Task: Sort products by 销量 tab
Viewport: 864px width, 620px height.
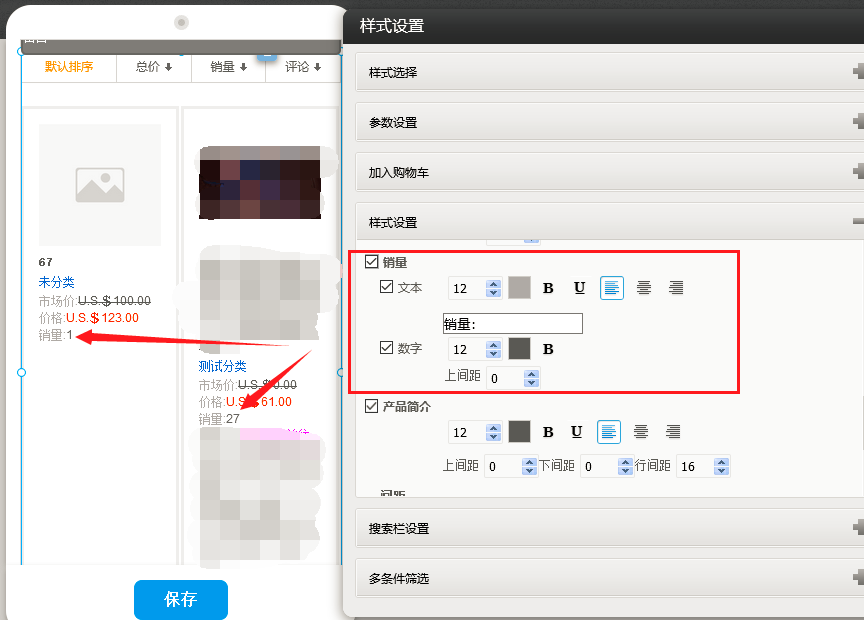Action: tap(228, 67)
